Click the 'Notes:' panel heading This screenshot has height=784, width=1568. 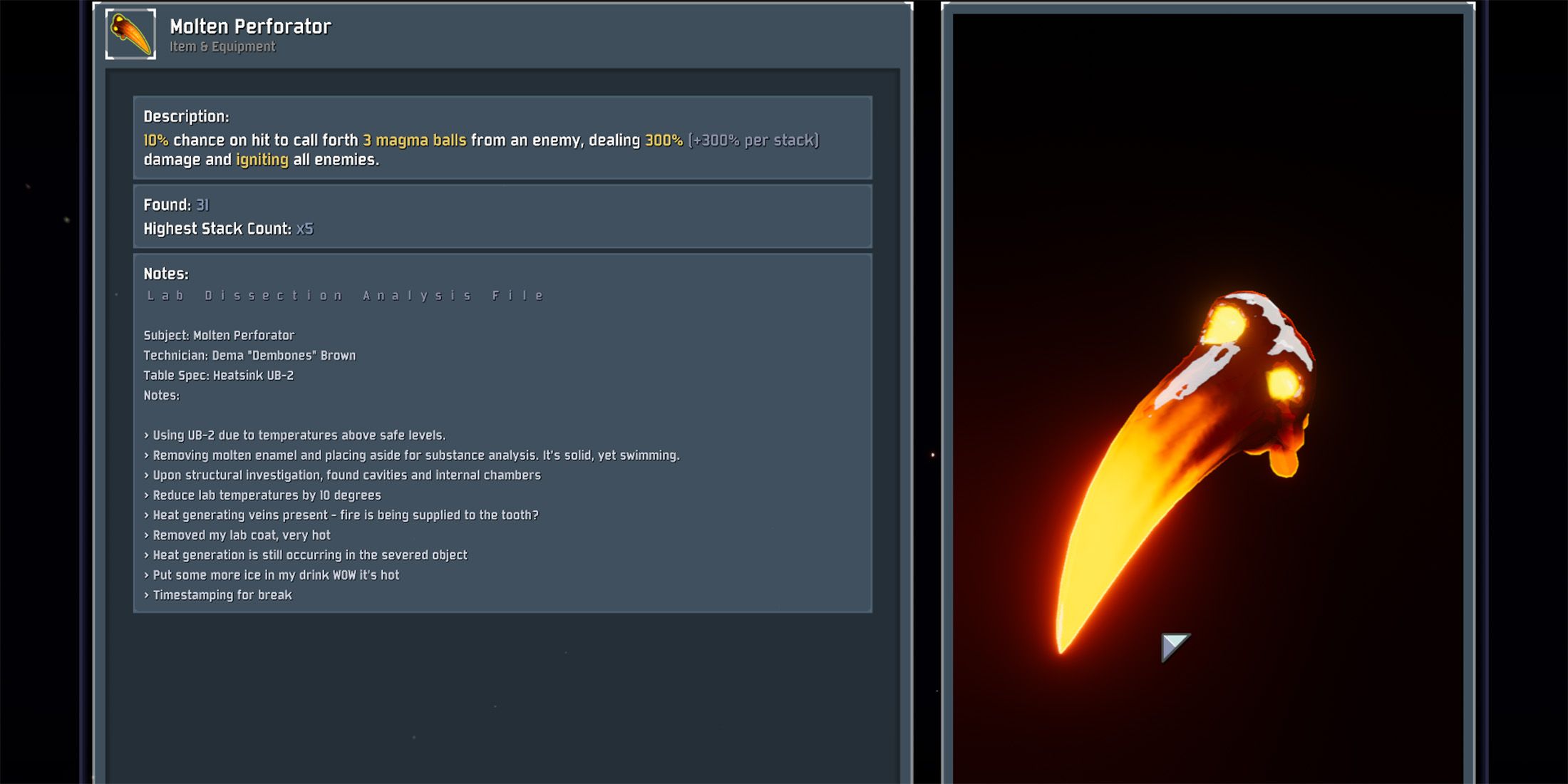click(166, 274)
